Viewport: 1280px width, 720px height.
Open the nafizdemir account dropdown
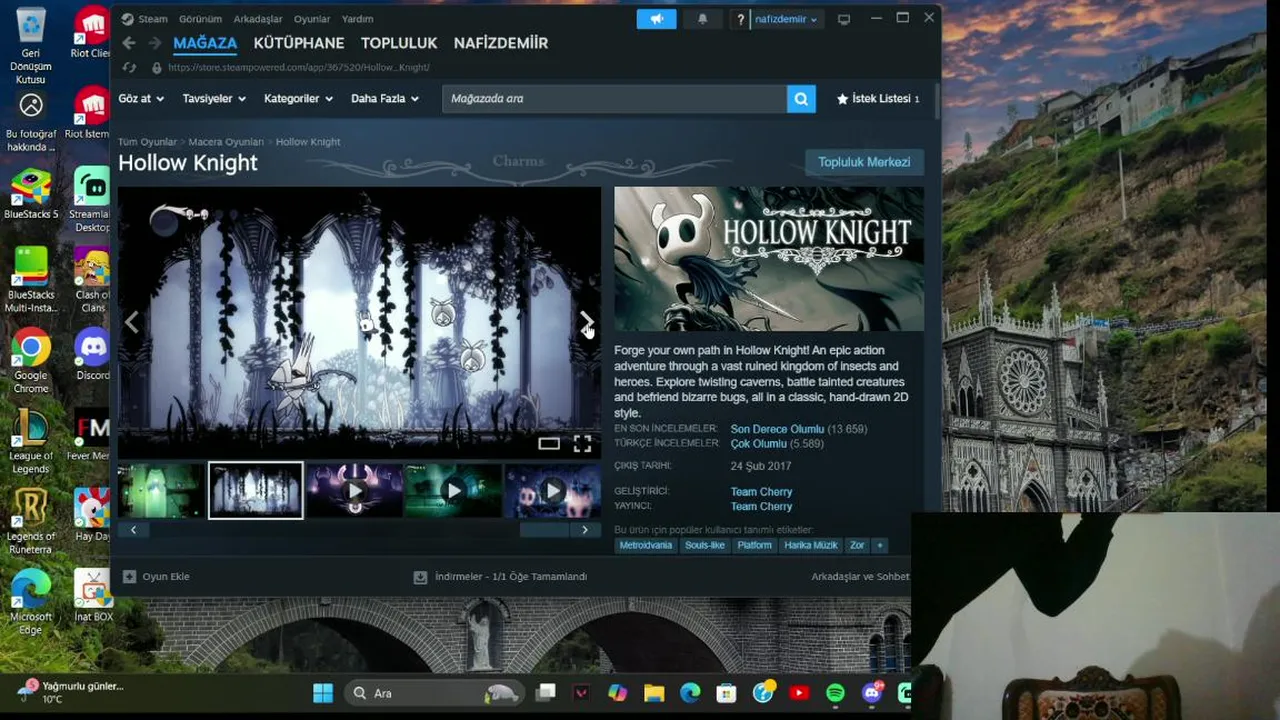coord(786,19)
